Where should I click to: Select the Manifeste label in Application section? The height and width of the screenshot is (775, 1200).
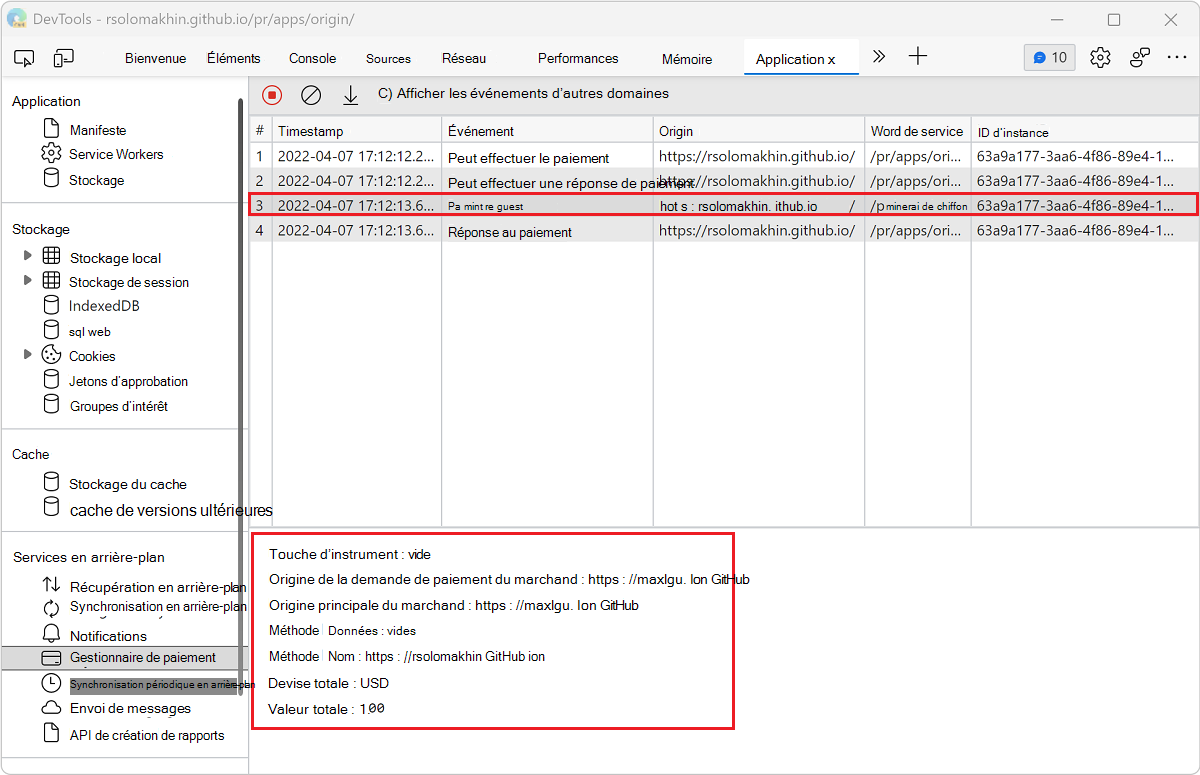click(x=98, y=130)
